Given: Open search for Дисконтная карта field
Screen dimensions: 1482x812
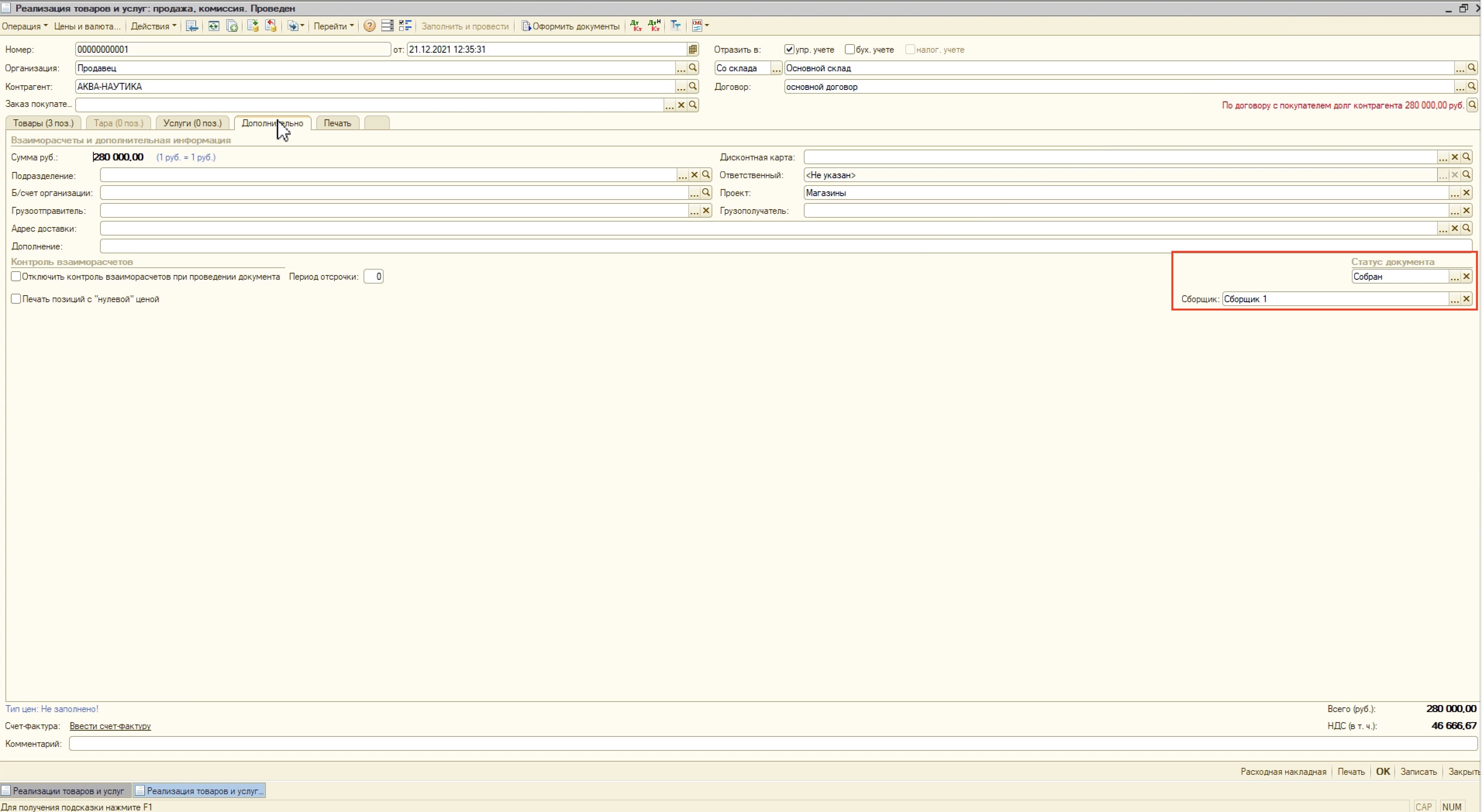Looking at the screenshot, I should [x=1466, y=157].
